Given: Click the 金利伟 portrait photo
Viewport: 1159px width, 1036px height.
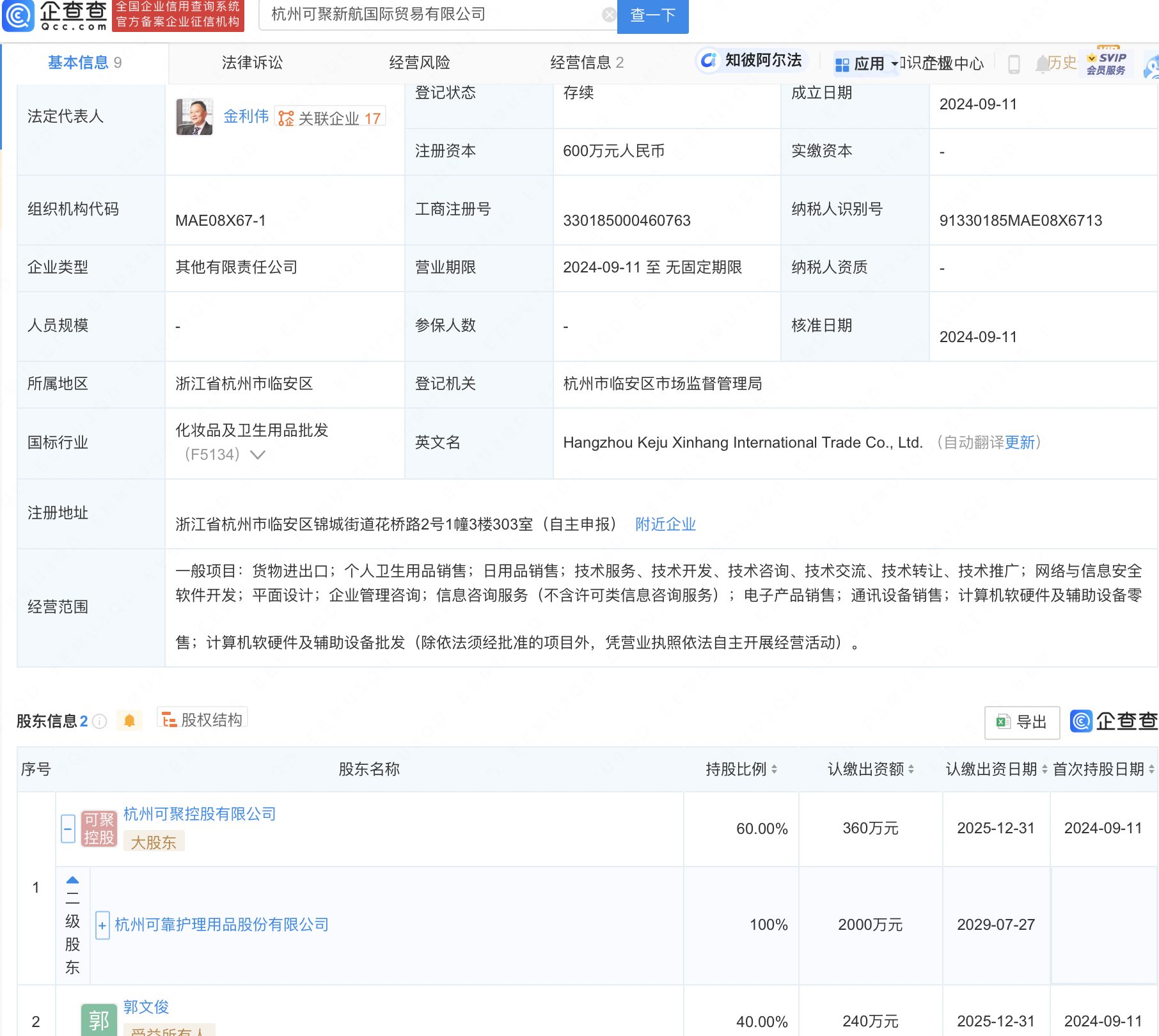Looking at the screenshot, I should pos(194,117).
